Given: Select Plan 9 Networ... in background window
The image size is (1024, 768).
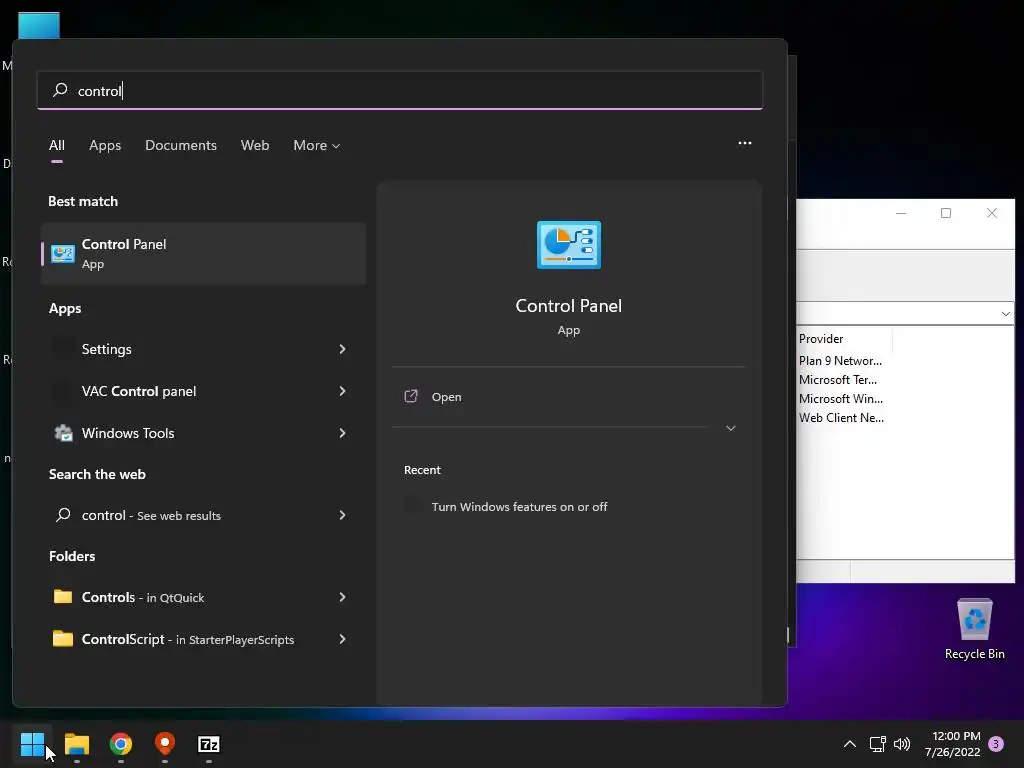Looking at the screenshot, I should (840, 361).
